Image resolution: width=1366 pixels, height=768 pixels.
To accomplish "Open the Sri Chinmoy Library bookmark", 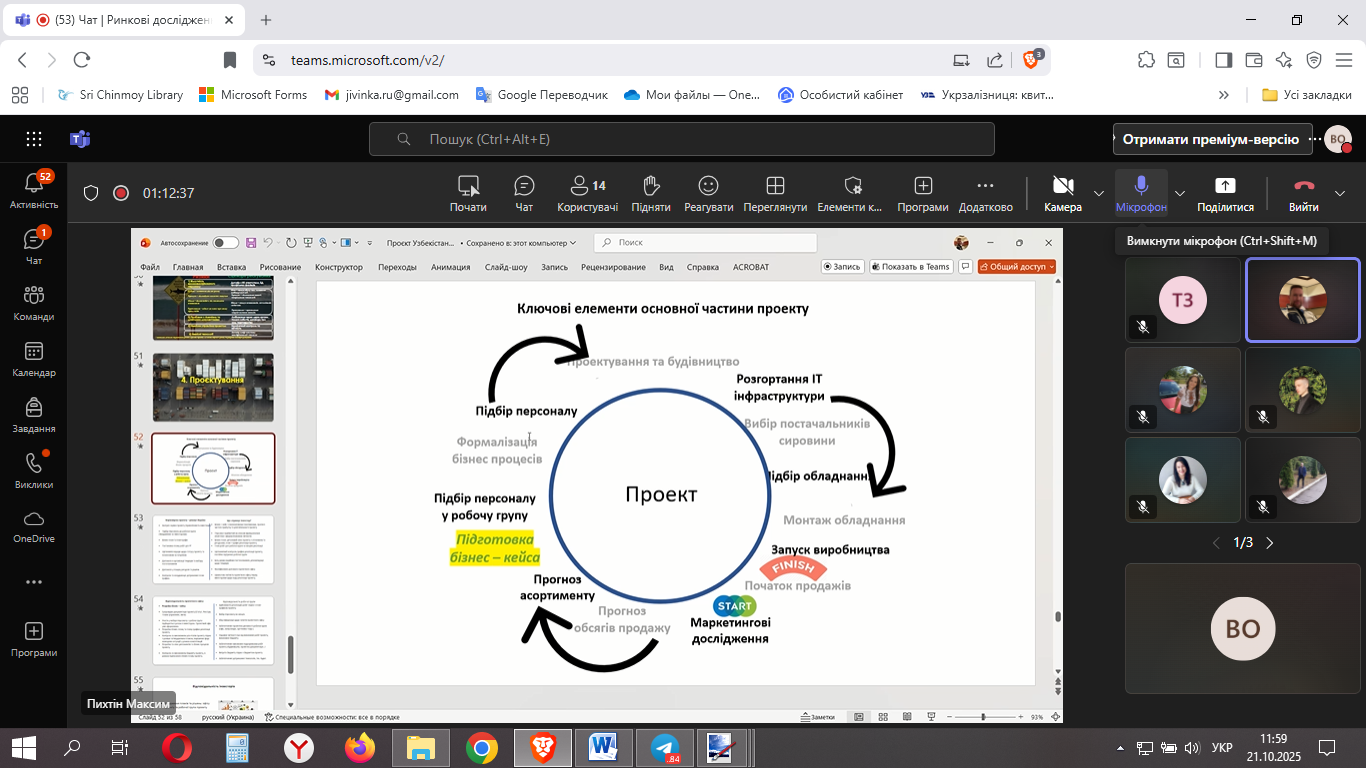I will coord(120,95).
